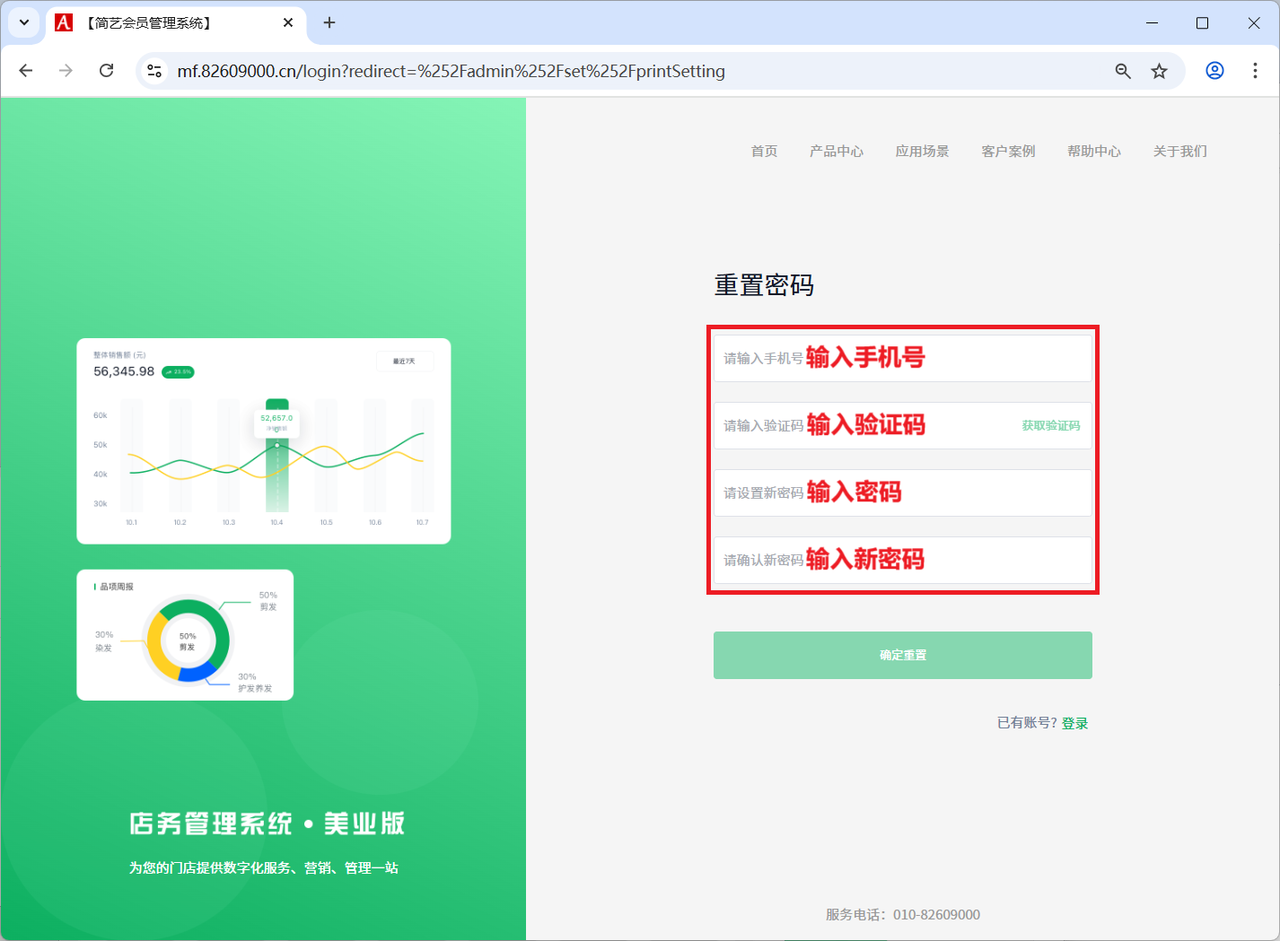Expand the tab search dropdown arrow
The height and width of the screenshot is (941, 1280).
[24, 23]
